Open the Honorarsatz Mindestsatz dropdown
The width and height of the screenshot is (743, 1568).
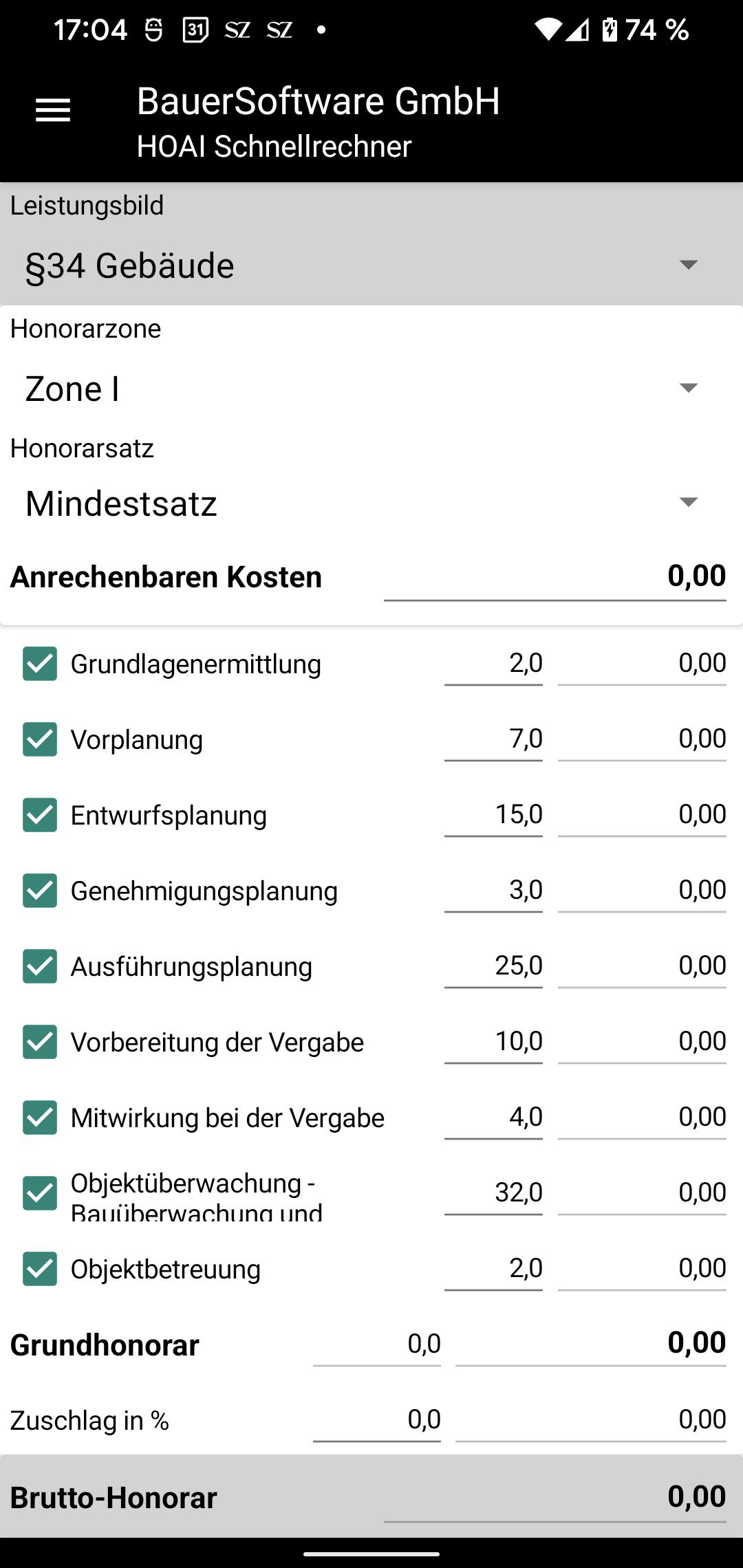[x=371, y=503]
